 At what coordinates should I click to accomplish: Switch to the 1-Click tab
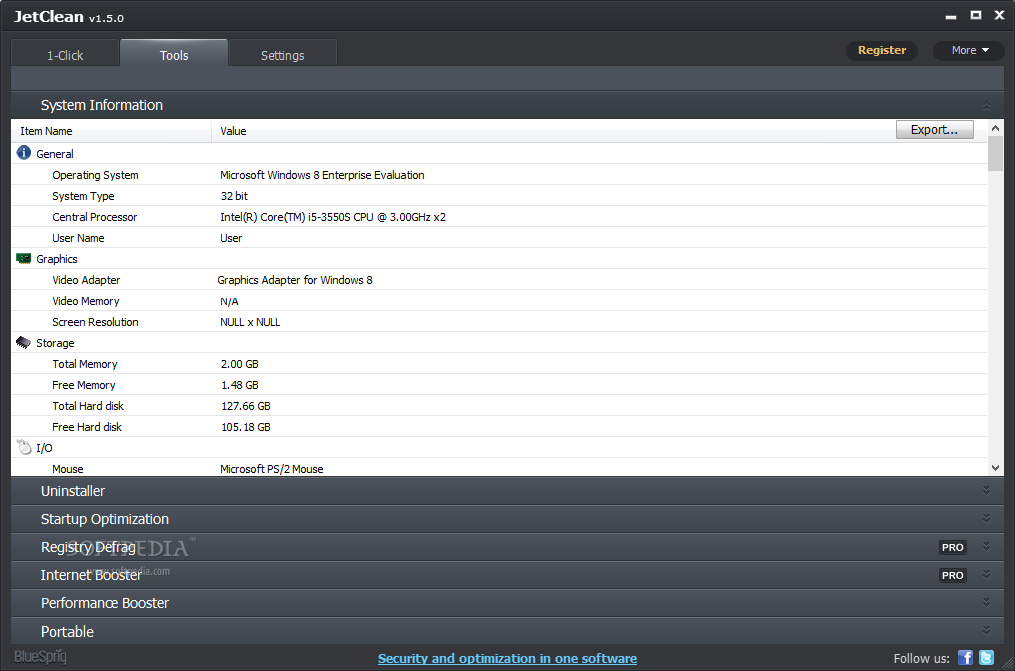pos(65,55)
